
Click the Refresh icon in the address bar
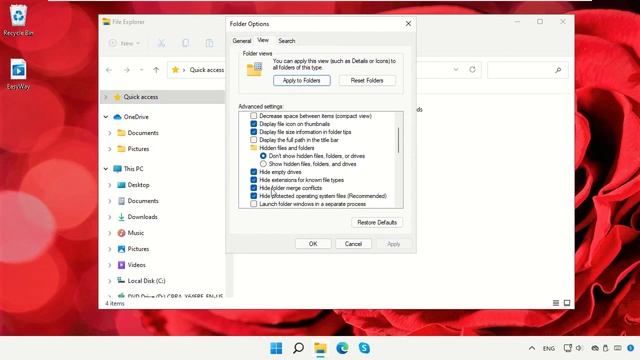point(472,70)
